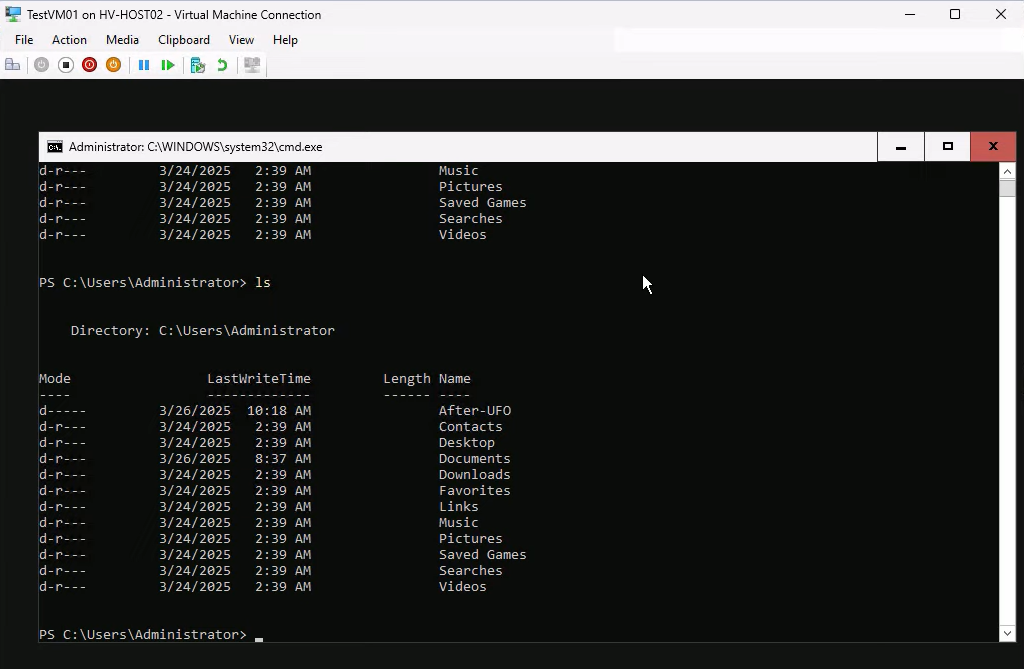The height and width of the screenshot is (669, 1024).
Task: Click the lower Contacts entry
Action: 470,427
